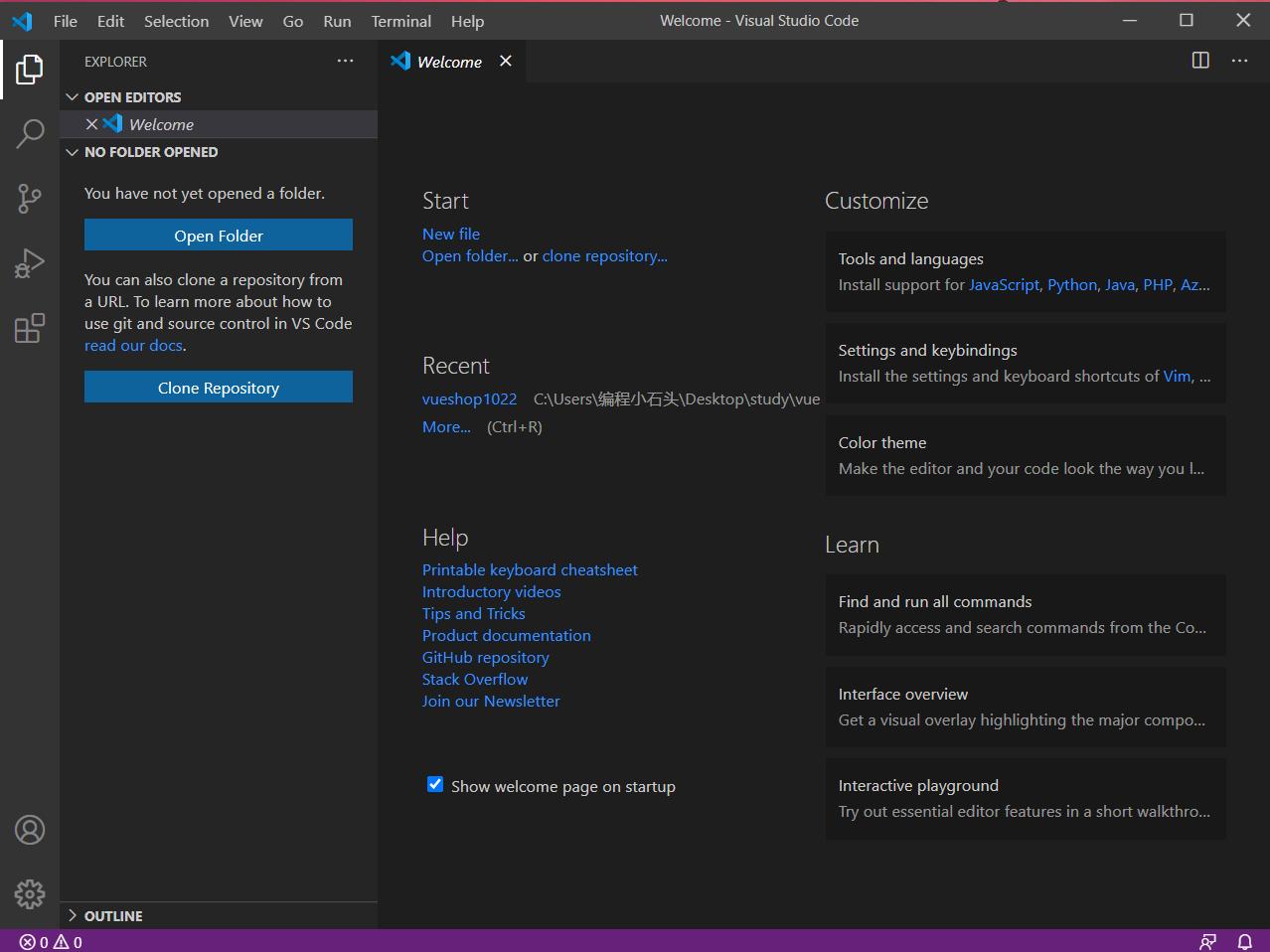Minimize the VS Code window
Viewport: 1270px width, 952px height.
point(1130,20)
